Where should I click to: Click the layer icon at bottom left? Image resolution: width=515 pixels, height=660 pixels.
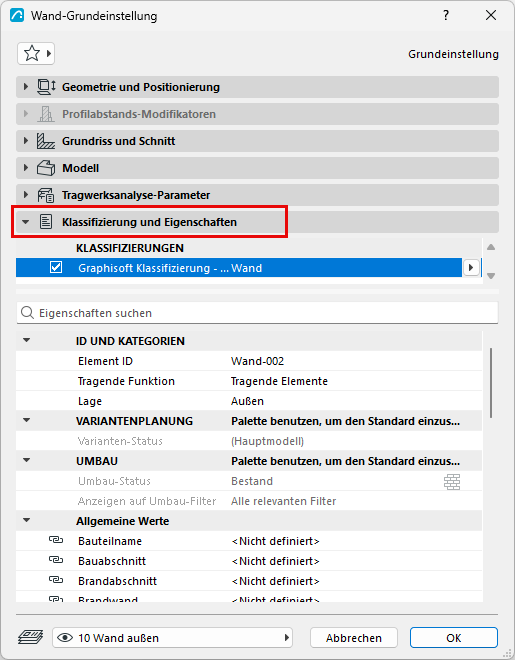(30, 637)
